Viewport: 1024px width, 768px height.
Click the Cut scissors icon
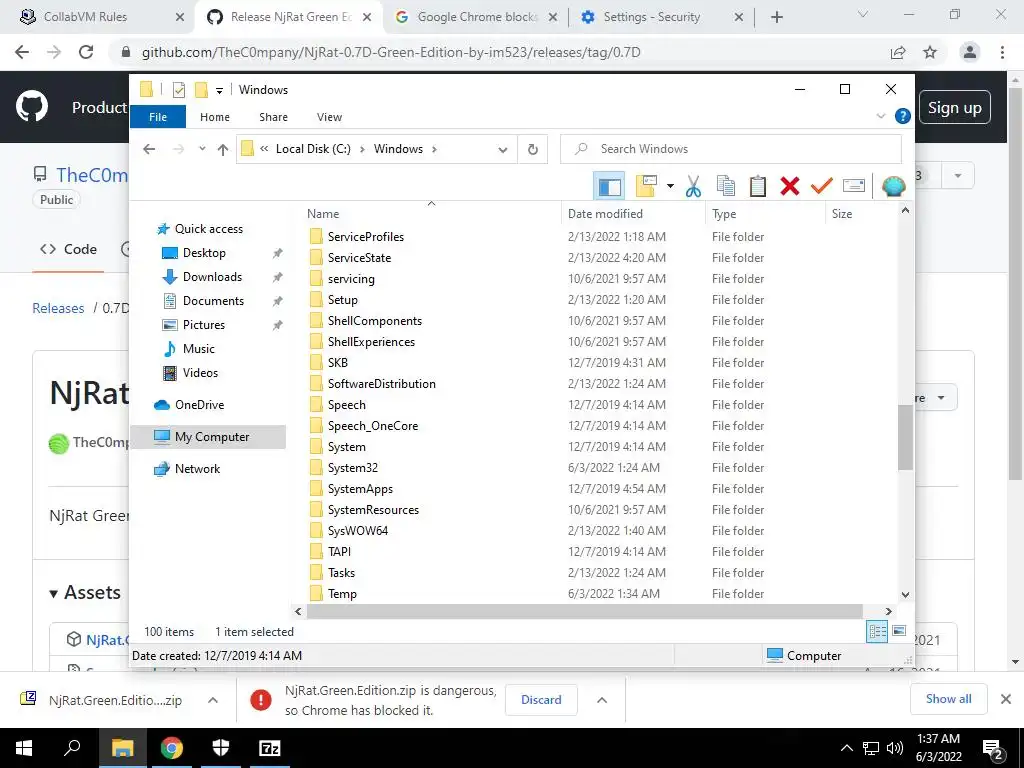(693, 187)
